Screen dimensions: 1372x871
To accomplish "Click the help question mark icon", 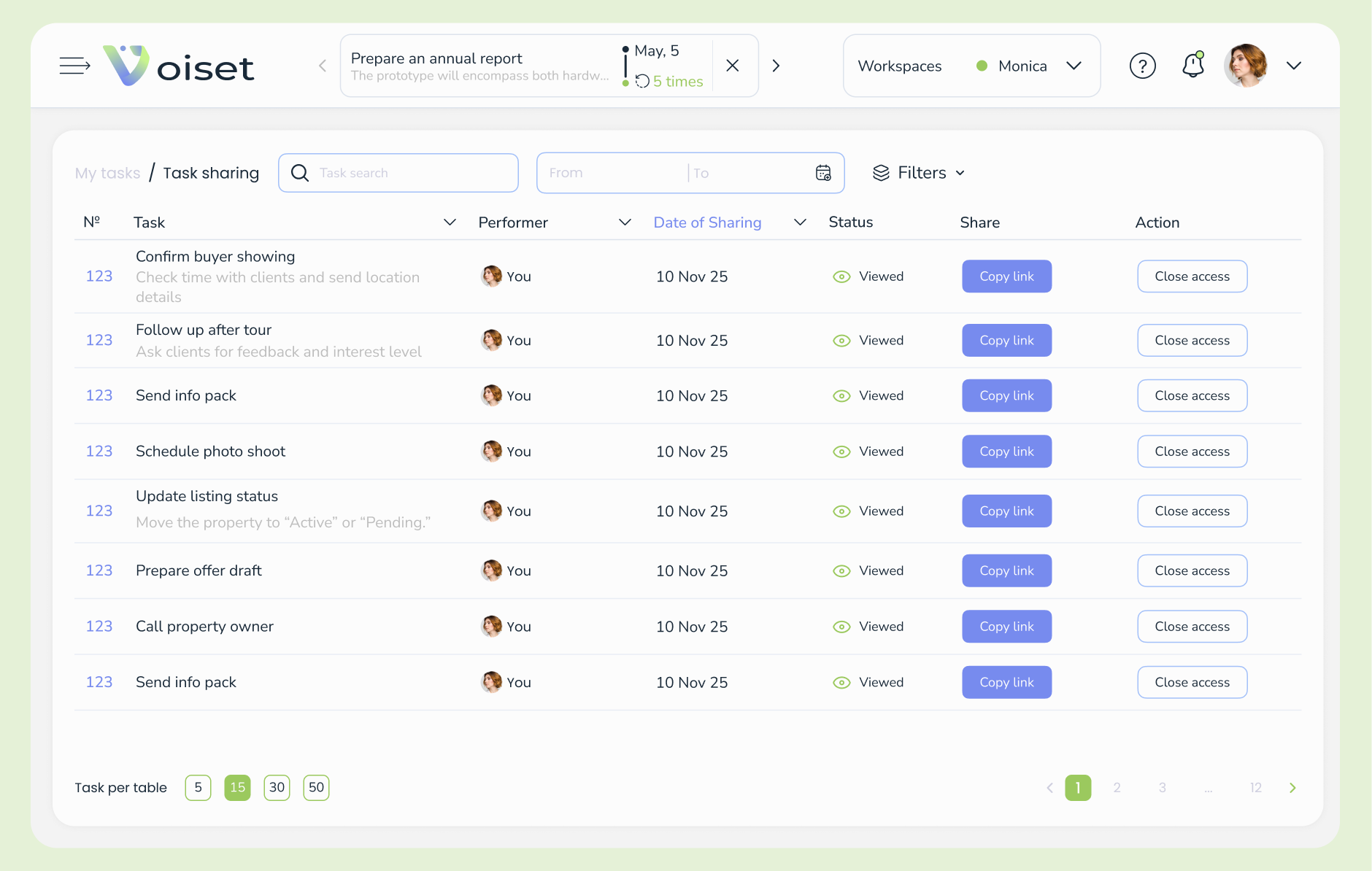I will [x=1143, y=65].
